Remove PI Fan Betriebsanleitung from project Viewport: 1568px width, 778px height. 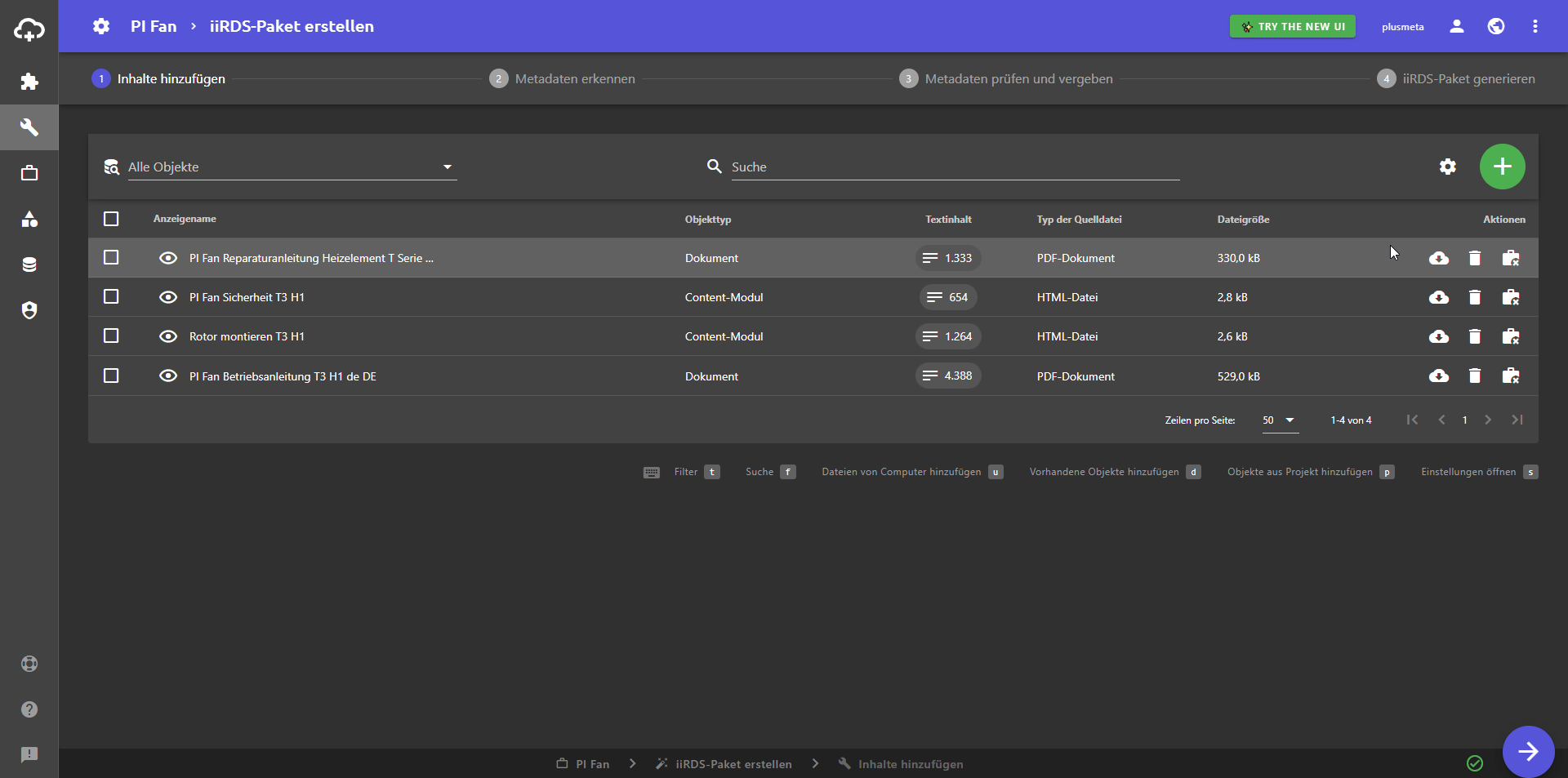pos(1510,376)
